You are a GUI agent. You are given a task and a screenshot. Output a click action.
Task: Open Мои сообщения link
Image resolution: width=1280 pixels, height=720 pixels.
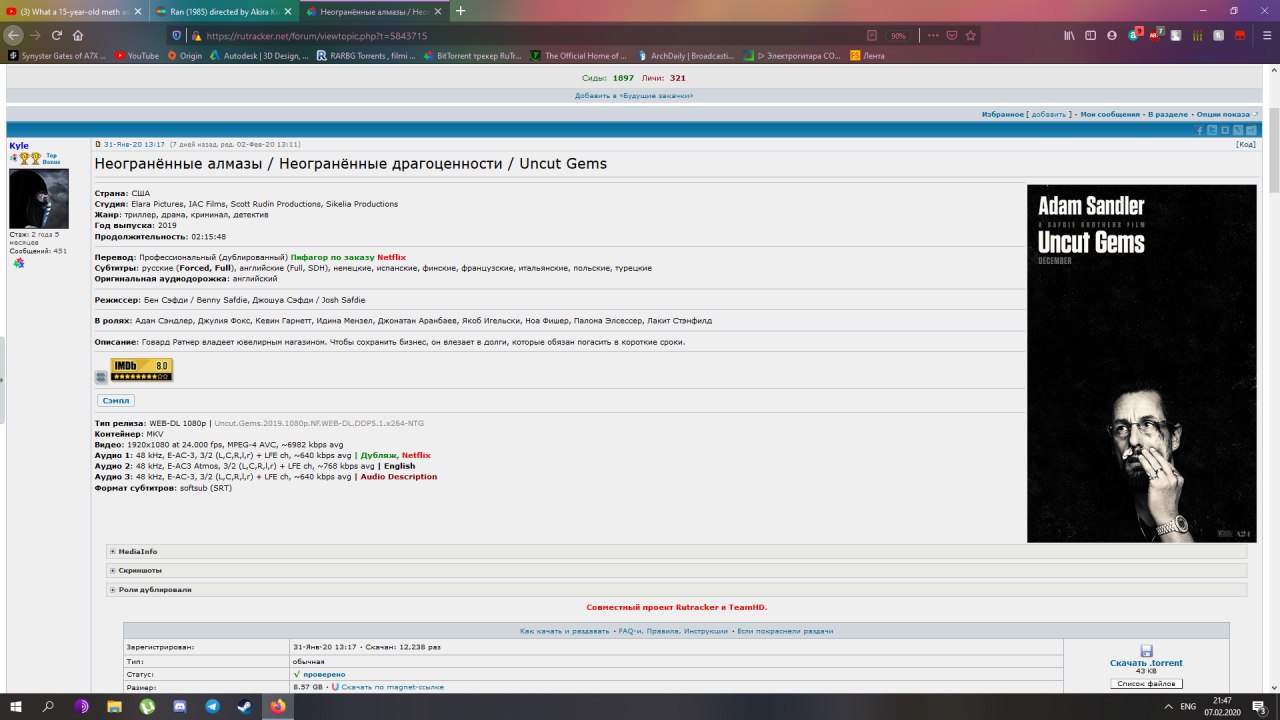coord(1110,114)
